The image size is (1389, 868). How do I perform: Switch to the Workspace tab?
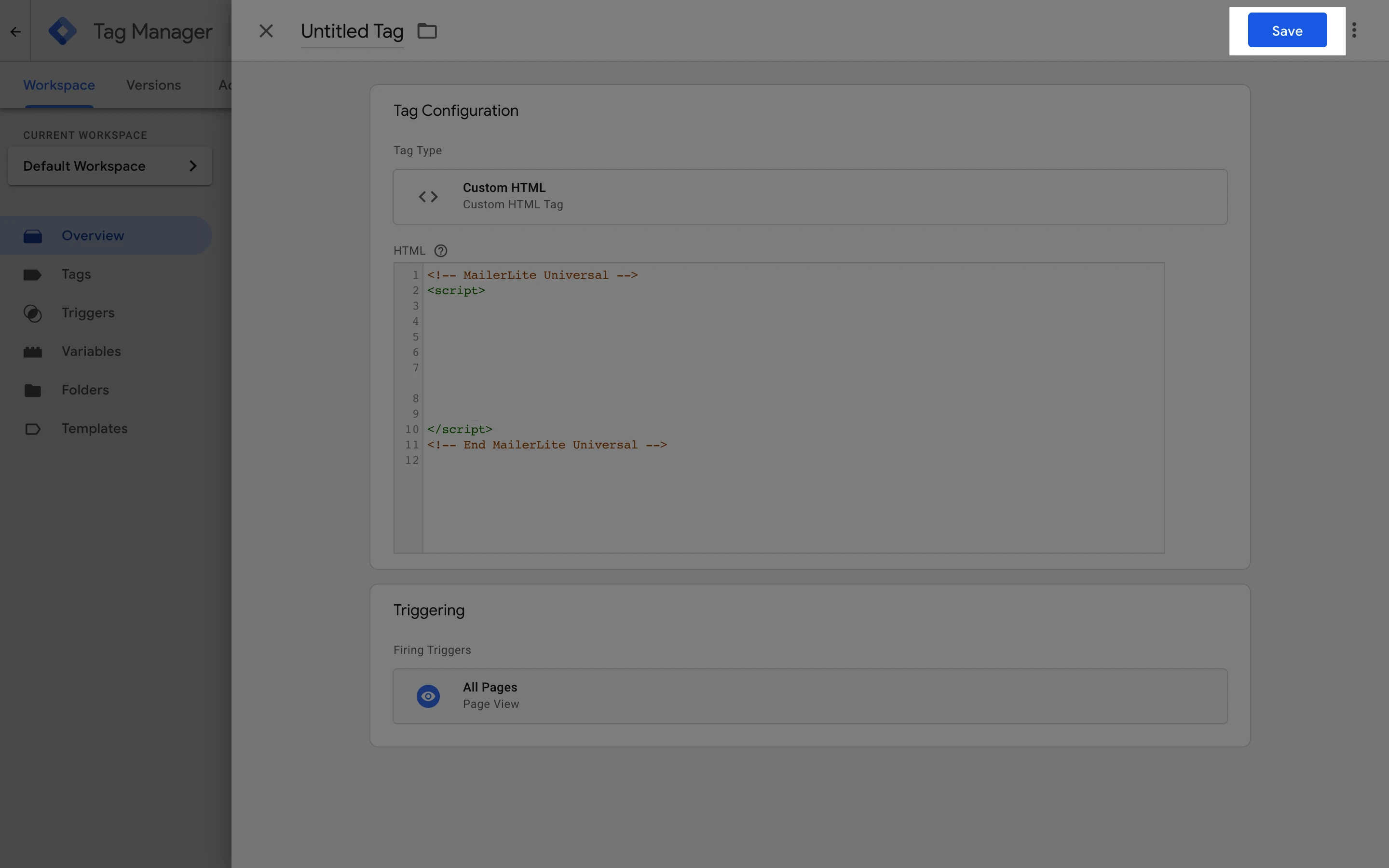(x=59, y=85)
